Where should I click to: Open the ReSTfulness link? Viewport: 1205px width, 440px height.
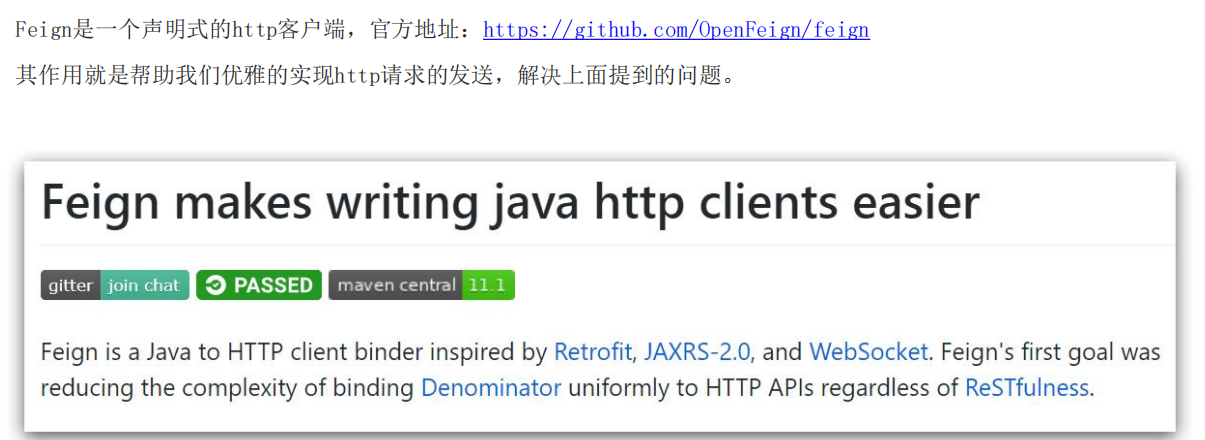(x=1027, y=388)
